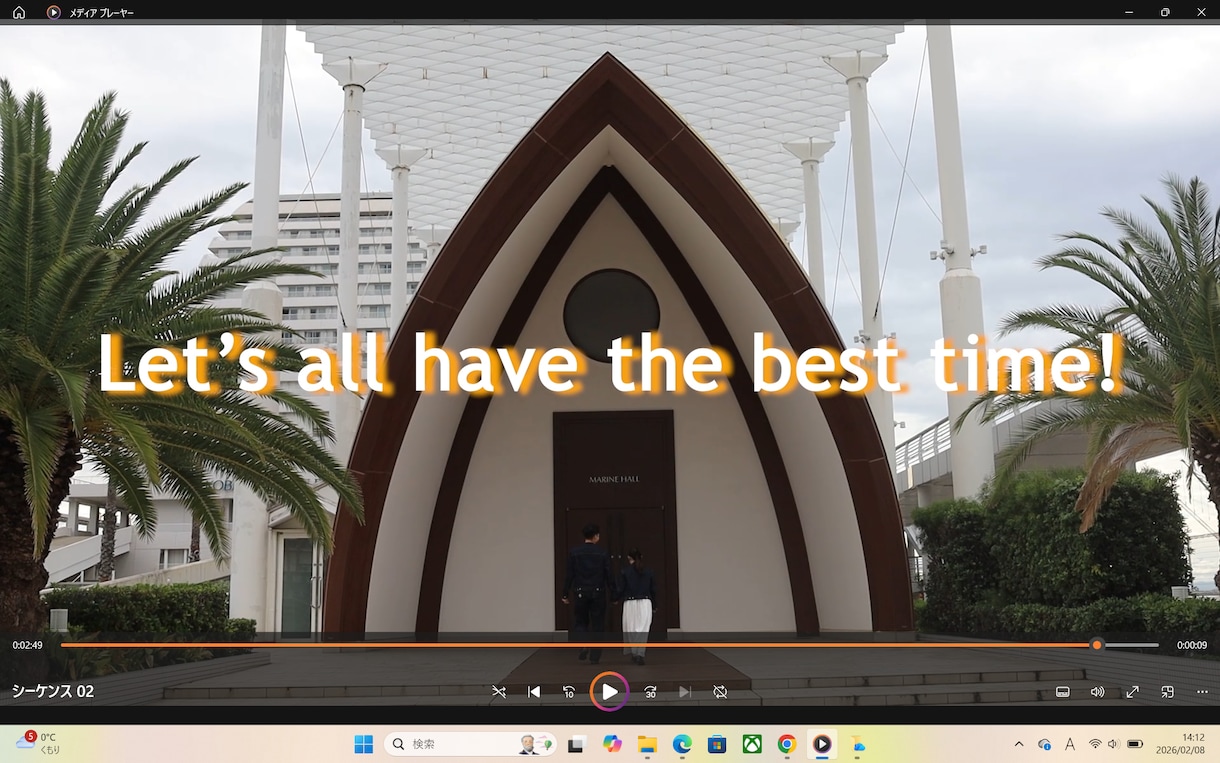Click the video title シーケンス 02
This screenshot has width=1220, height=763.
53,691
